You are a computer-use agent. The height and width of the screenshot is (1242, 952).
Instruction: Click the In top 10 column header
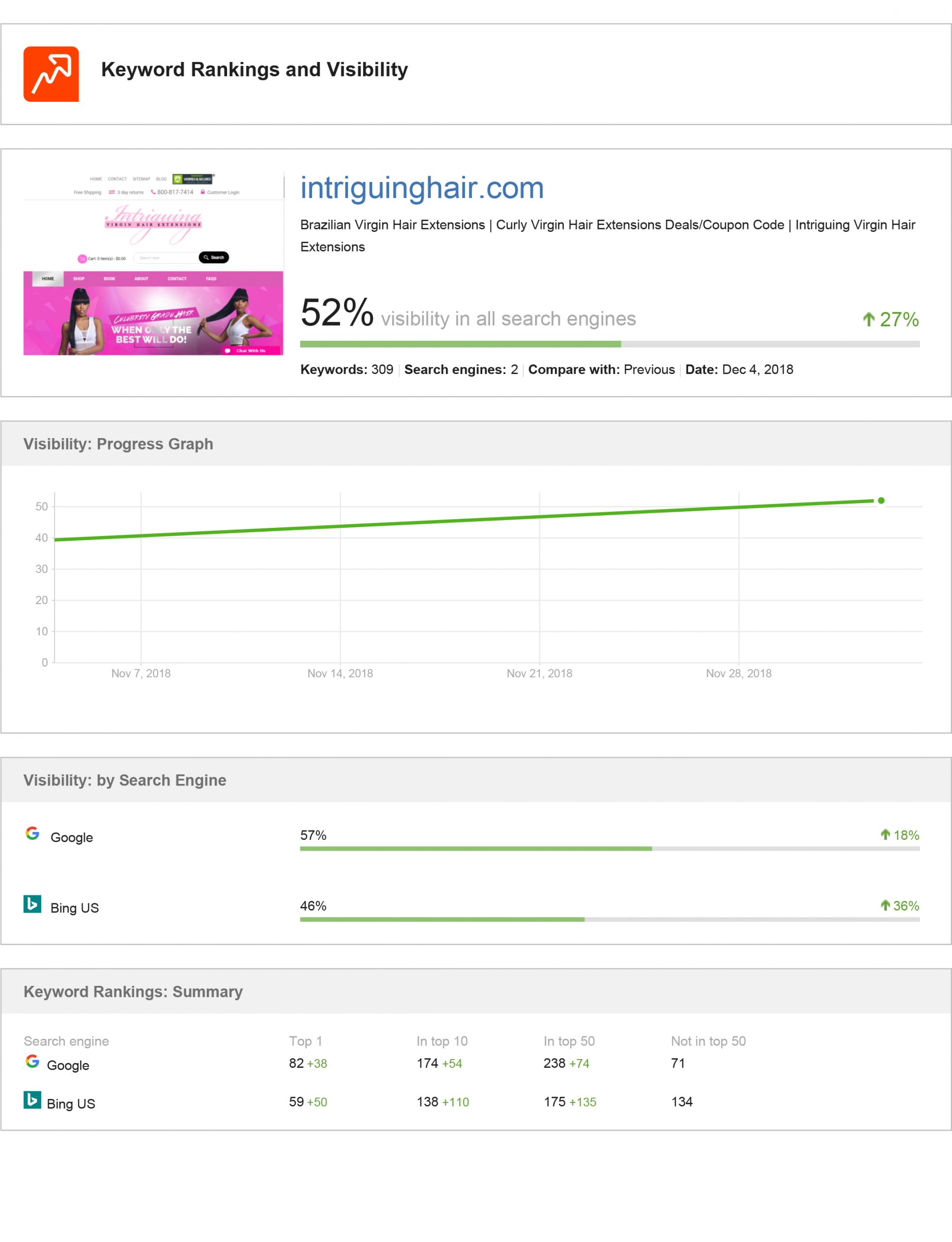point(442,1042)
